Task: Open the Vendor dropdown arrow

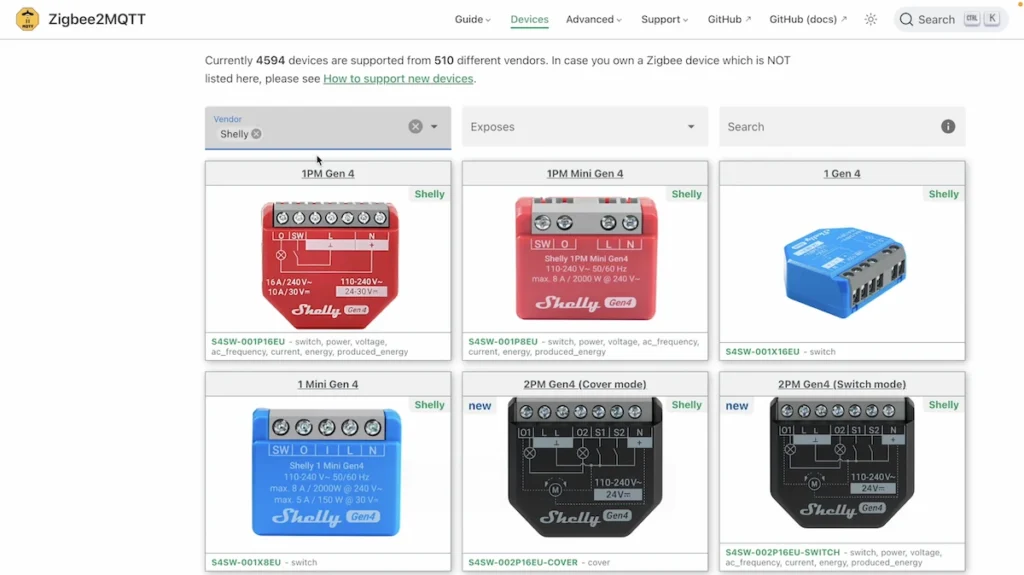Action: [434, 127]
